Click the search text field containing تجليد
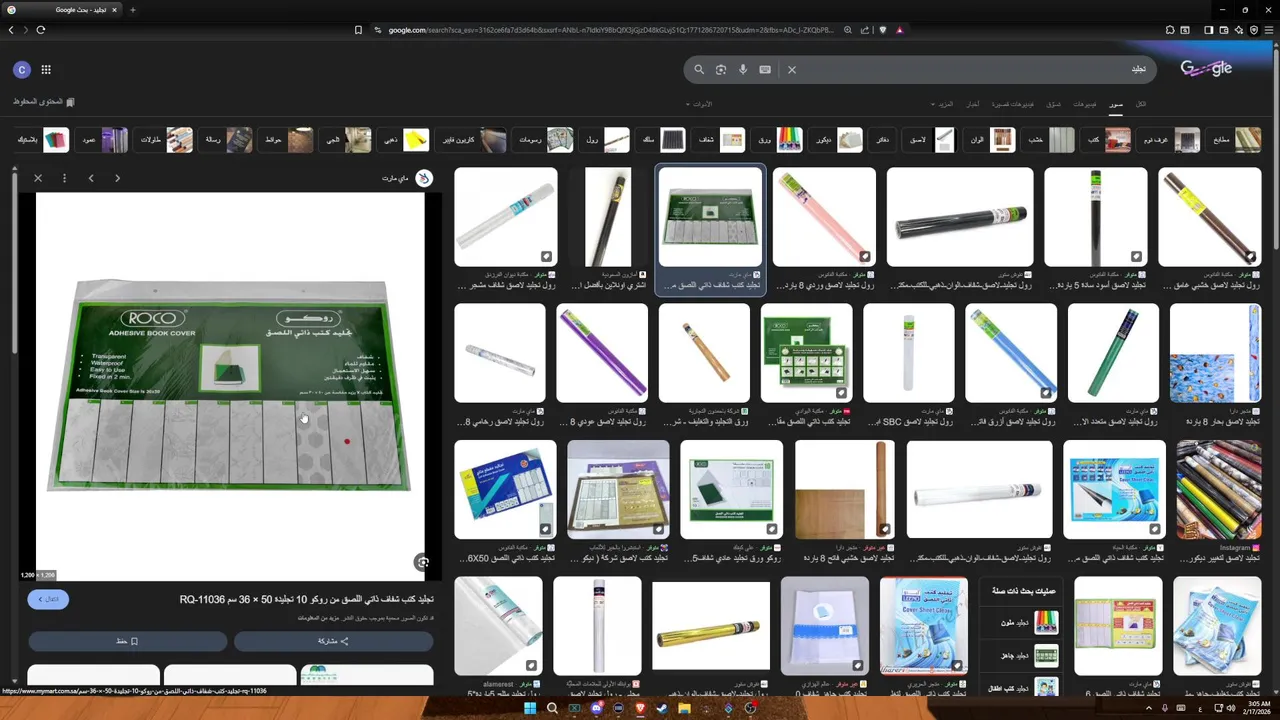Screen dimensions: 1280x720 [x=970, y=70]
